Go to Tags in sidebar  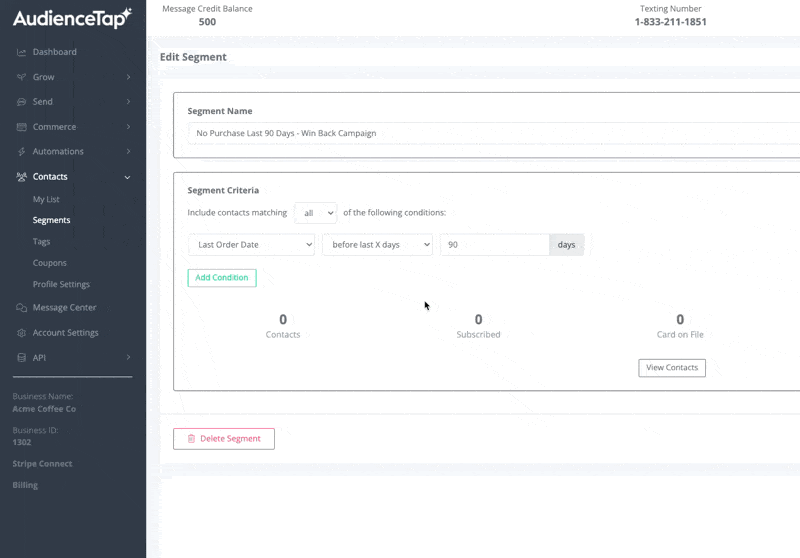41,242
